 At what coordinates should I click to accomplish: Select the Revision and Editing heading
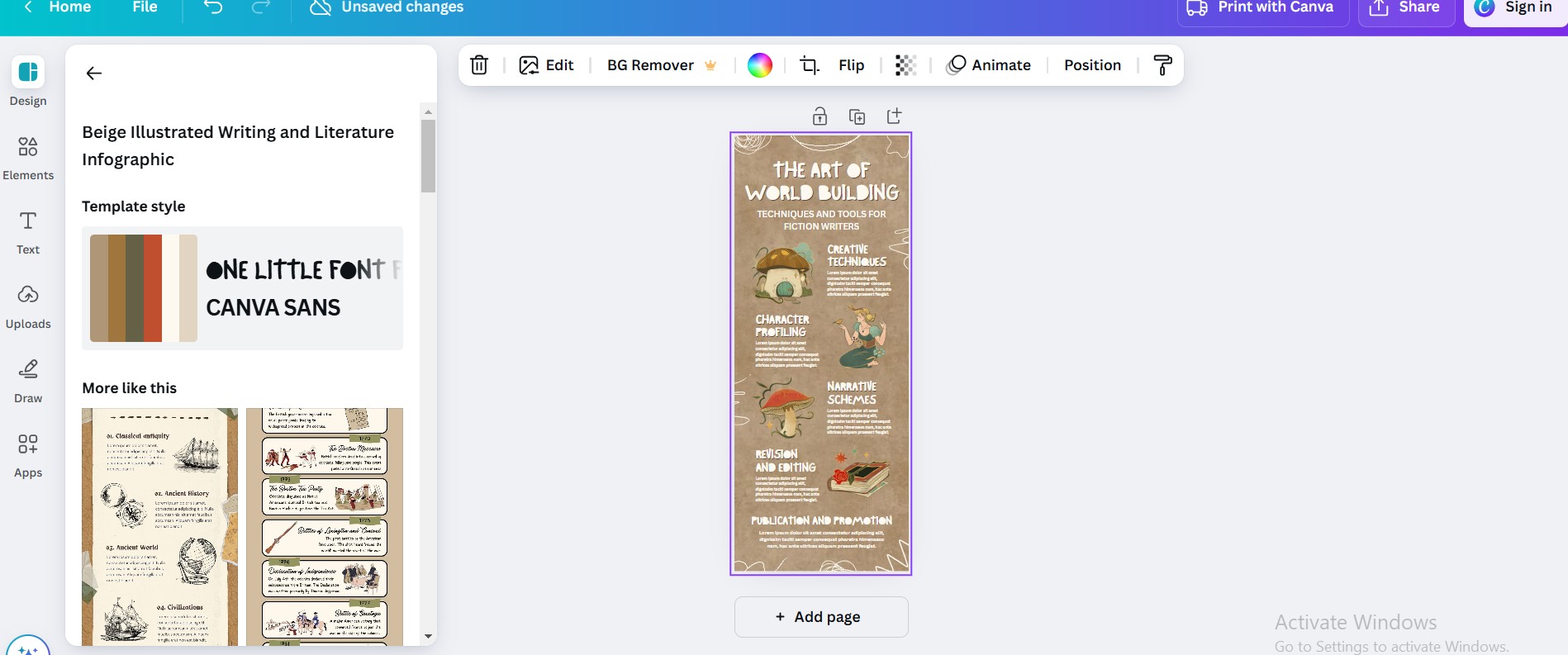click(x=785, y=461)
